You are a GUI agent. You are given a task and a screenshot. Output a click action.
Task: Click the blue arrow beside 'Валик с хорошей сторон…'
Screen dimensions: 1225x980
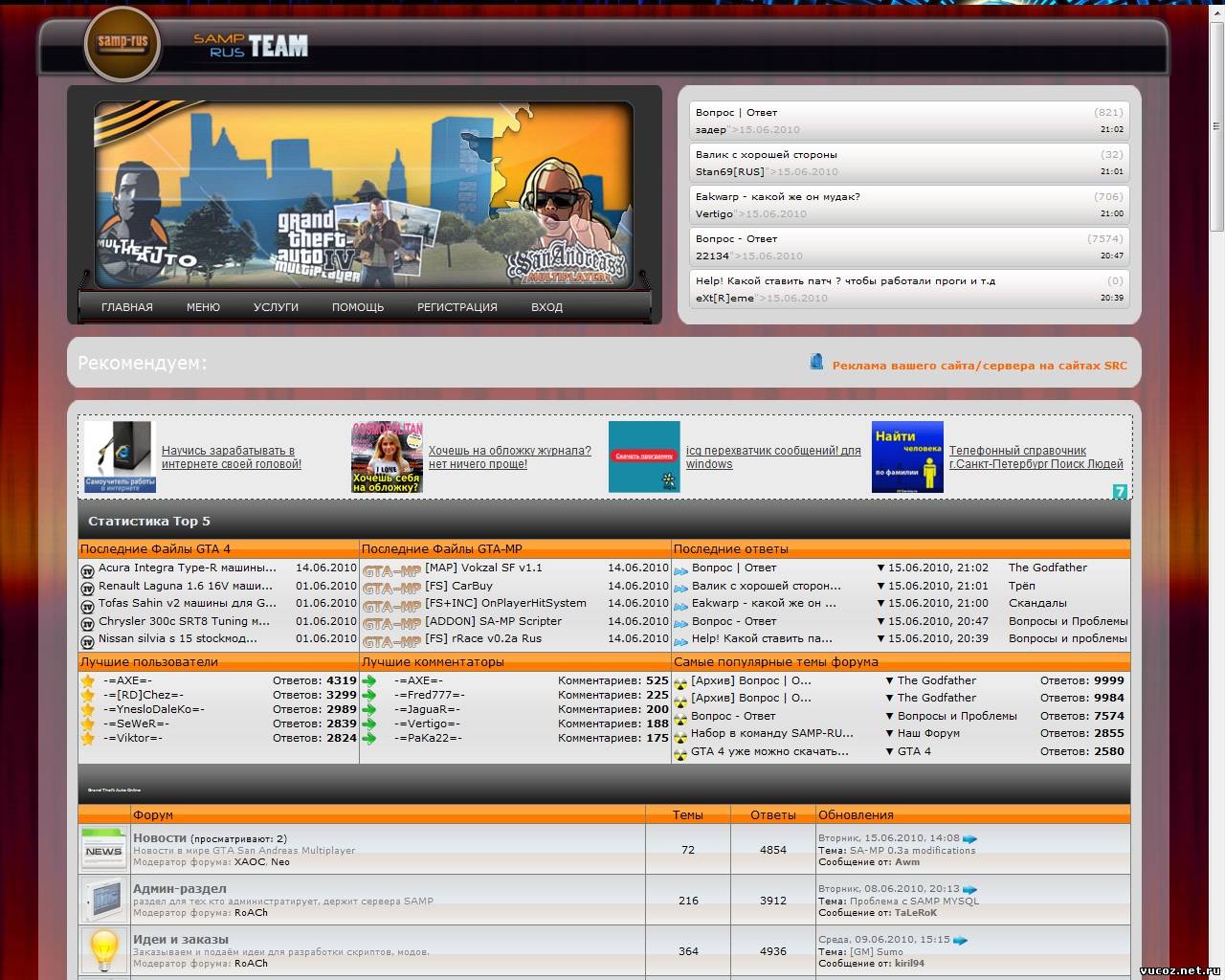point(680,589)
